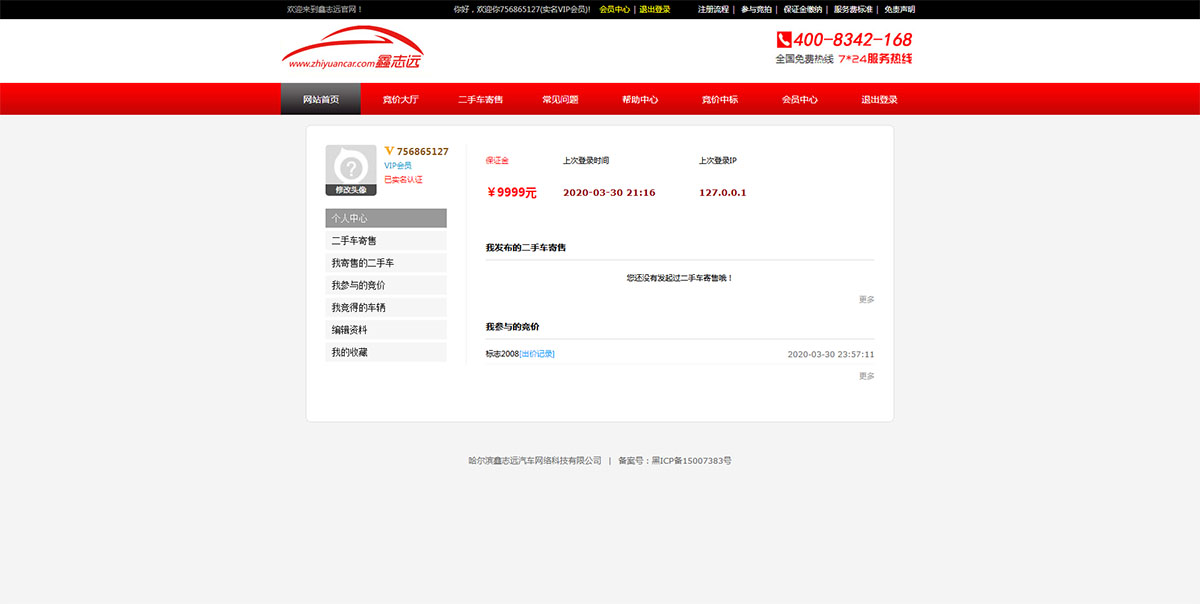
Task: Click the red car site logo
Action: (x=352, y=48)
